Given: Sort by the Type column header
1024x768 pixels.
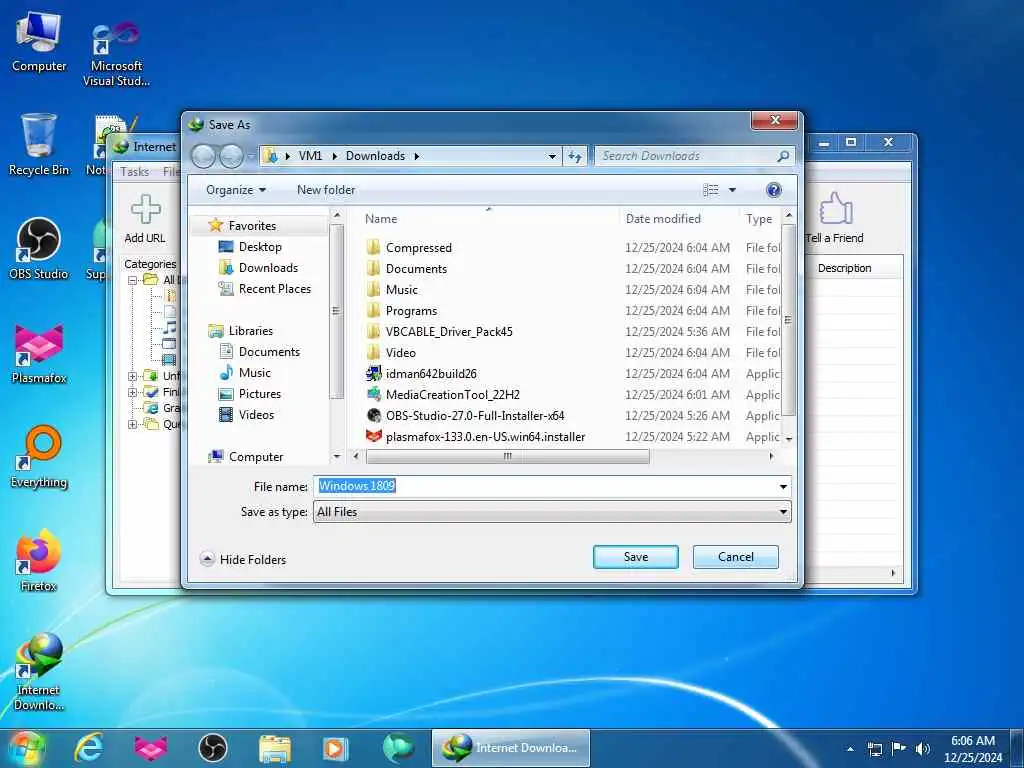Looking at the screenshot, I should 760,219.
